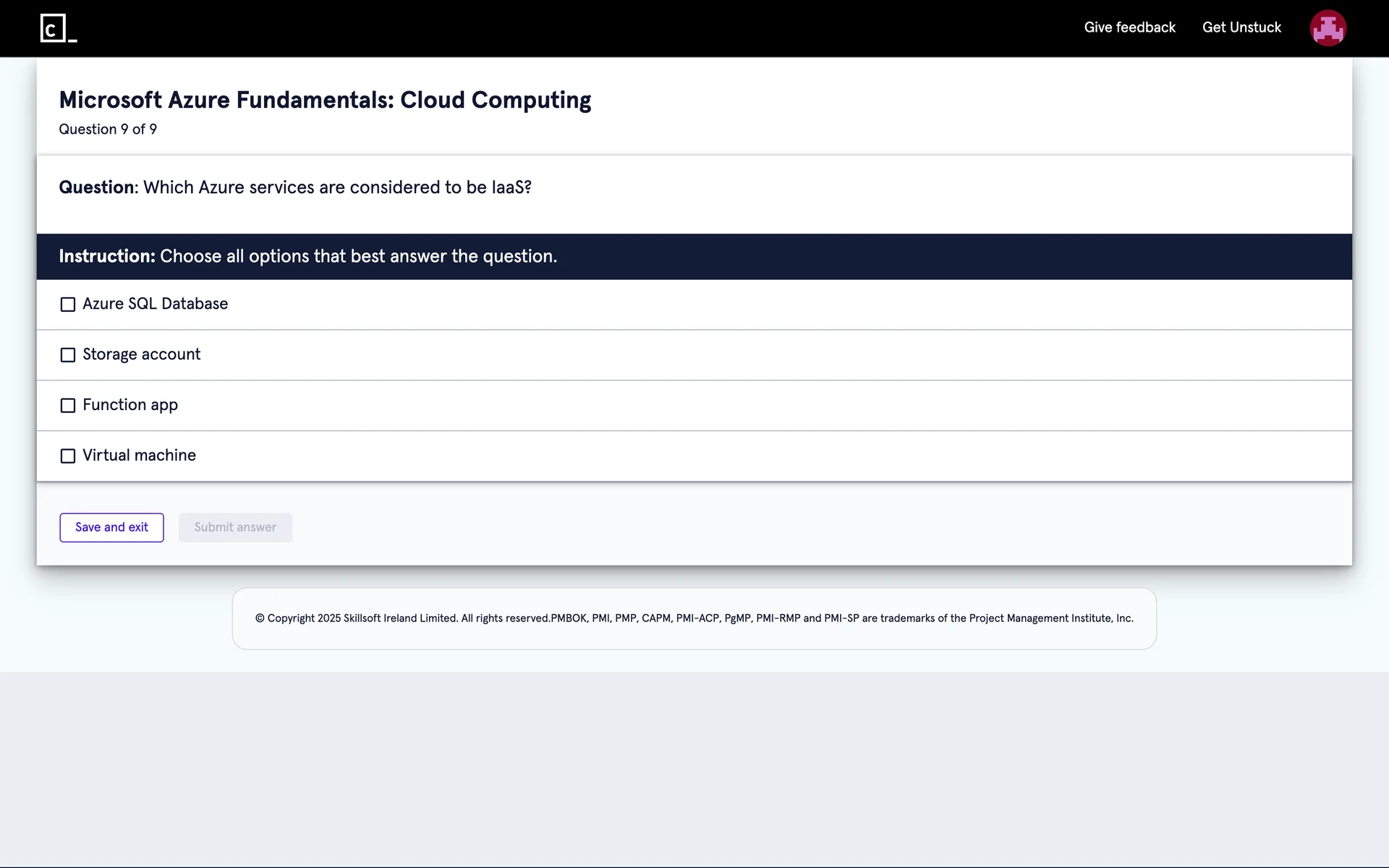Image resolution: width=1389 pixels, height=868 pixels.
Task: Click the Skillsoft copyright footer text
Action: pyautogui.click(x=694, y=618)
